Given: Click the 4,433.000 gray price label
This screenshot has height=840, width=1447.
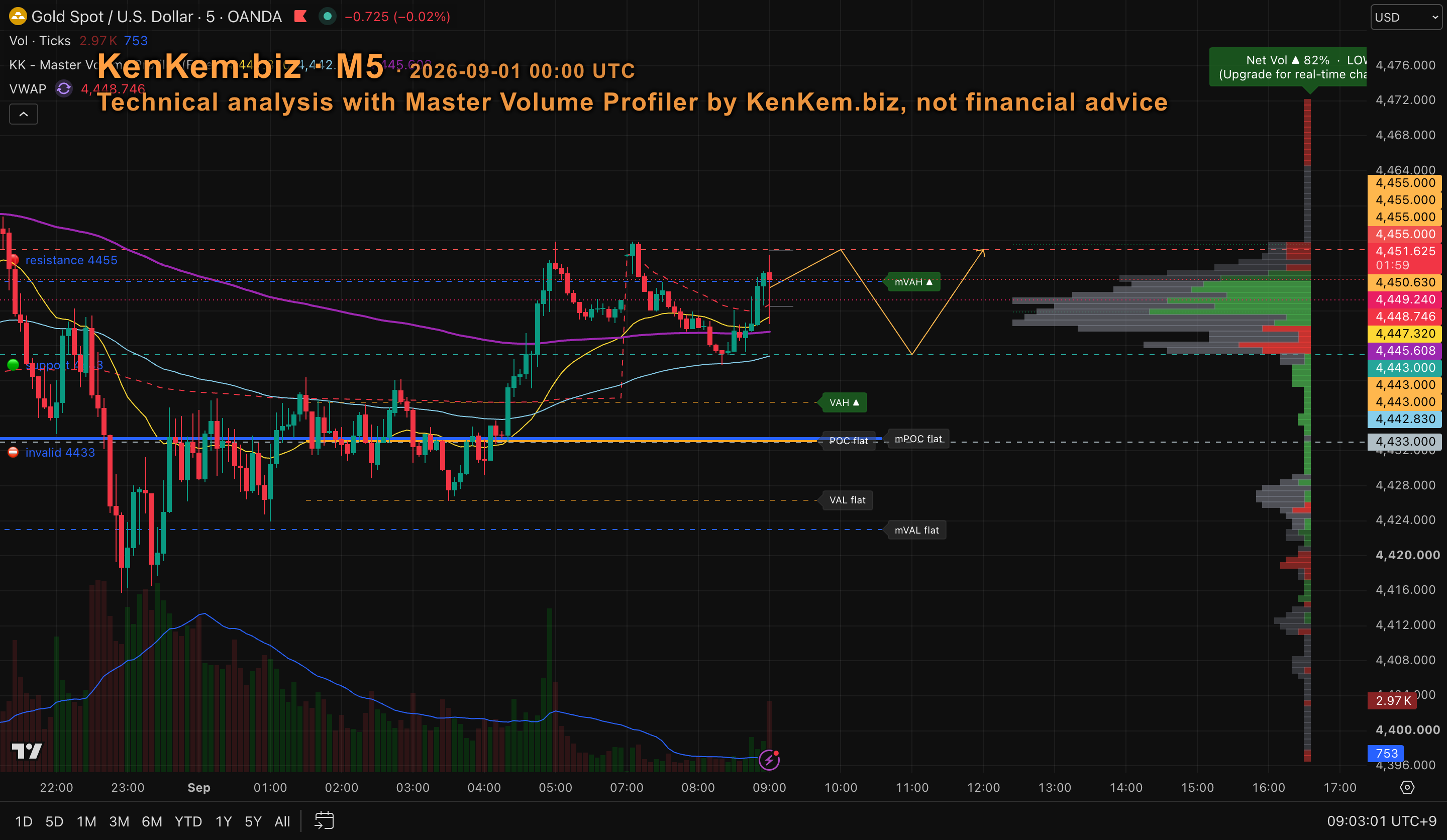Looking at the screenshot, I should point(1404,442).
